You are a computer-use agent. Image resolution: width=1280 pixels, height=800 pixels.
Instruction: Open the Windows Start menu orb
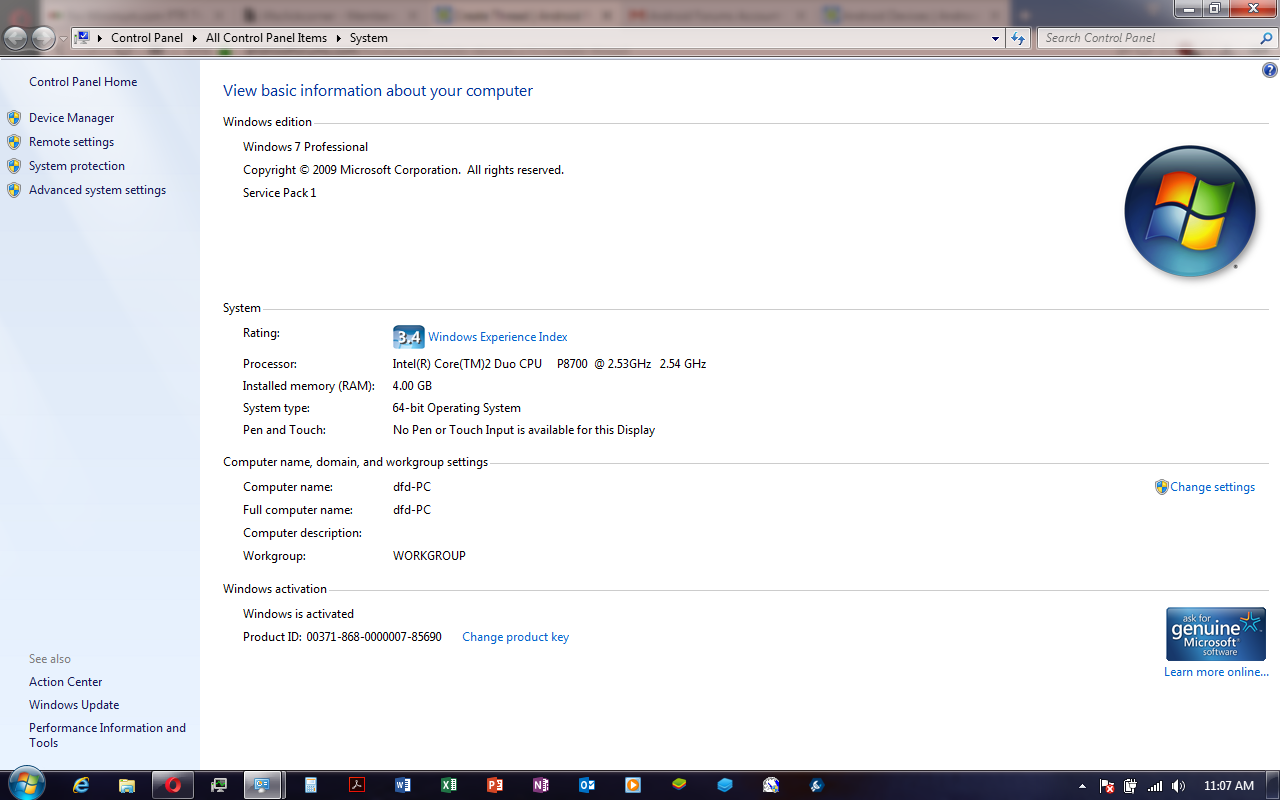click(25, 783)
